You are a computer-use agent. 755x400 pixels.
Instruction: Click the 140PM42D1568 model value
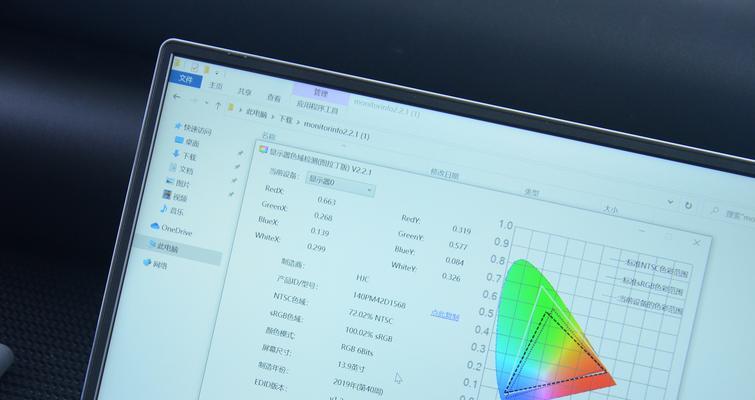(379, 300)
